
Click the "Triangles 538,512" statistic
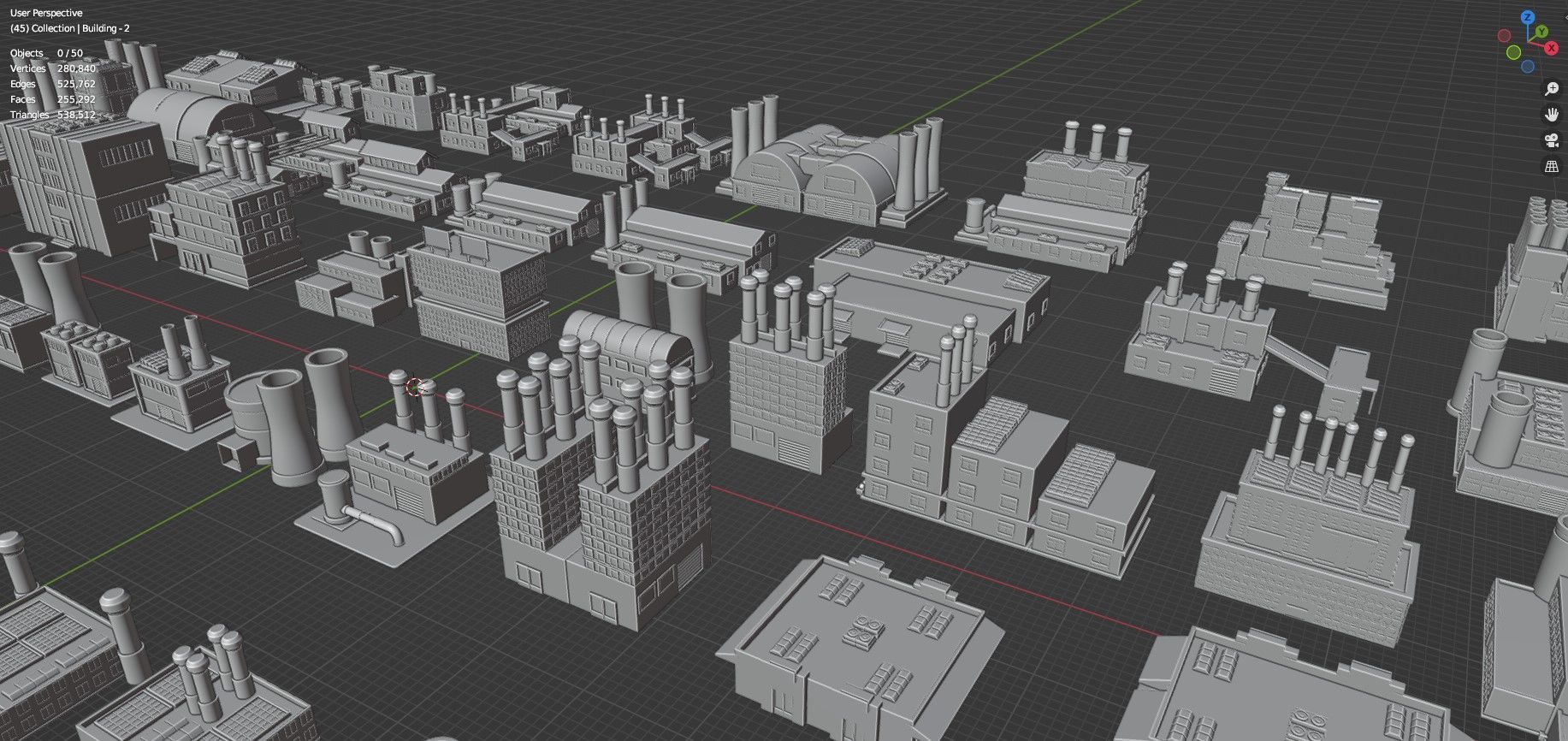[53, 115]
